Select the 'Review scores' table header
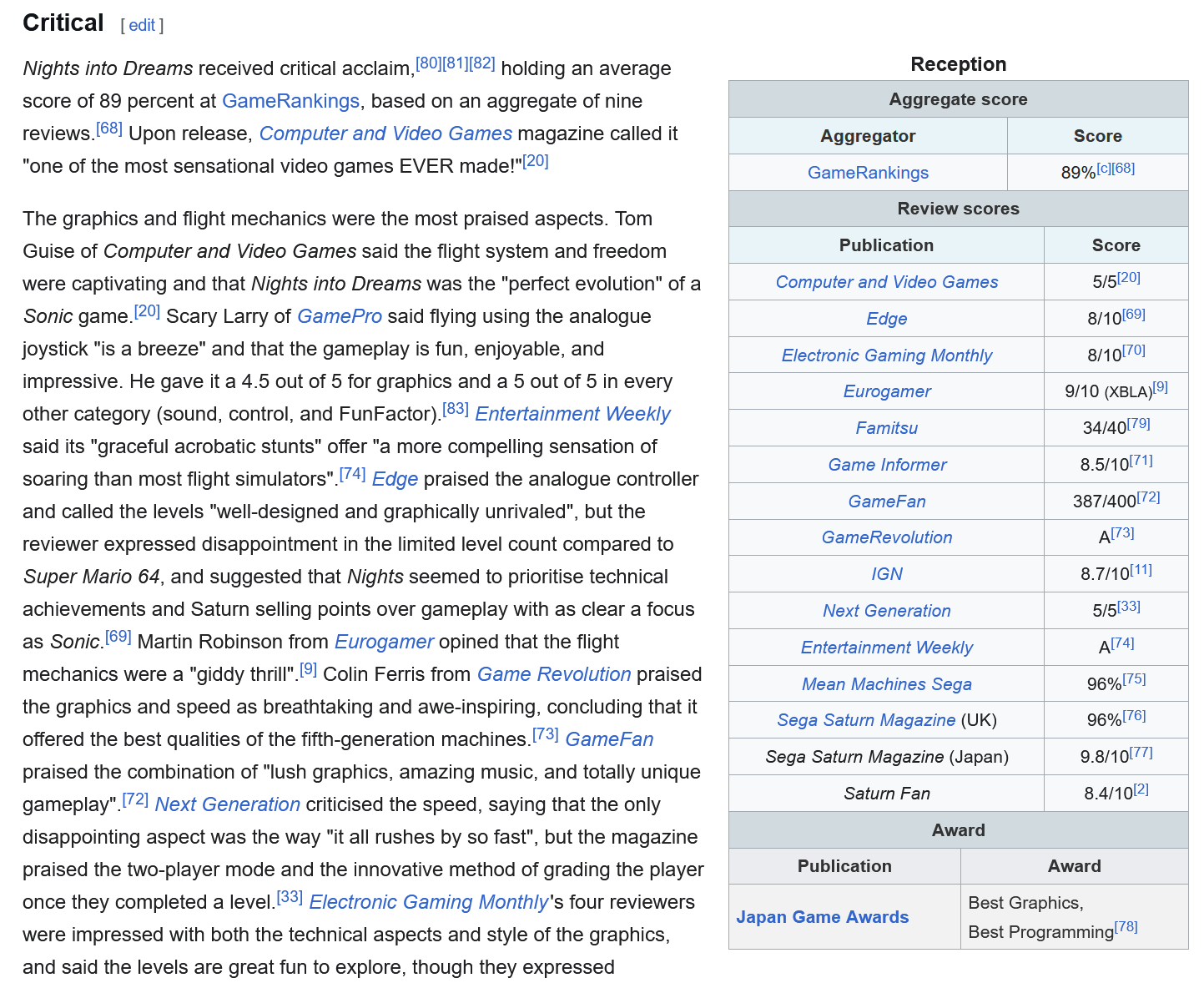The width and height of the screenshot is (1204, 983). click(x=959, y=209)
